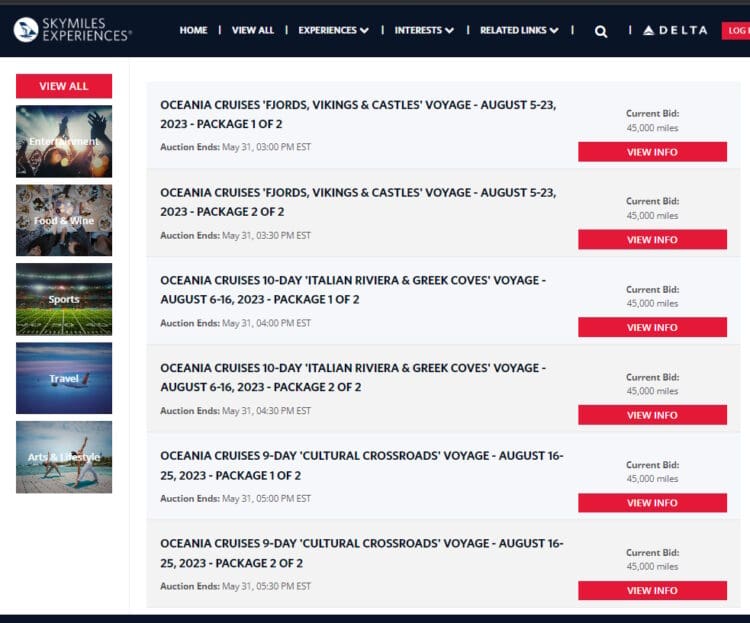Open Italian Riviera Package 1 of 2 title

pyautogui.click(x=353, y=289)
